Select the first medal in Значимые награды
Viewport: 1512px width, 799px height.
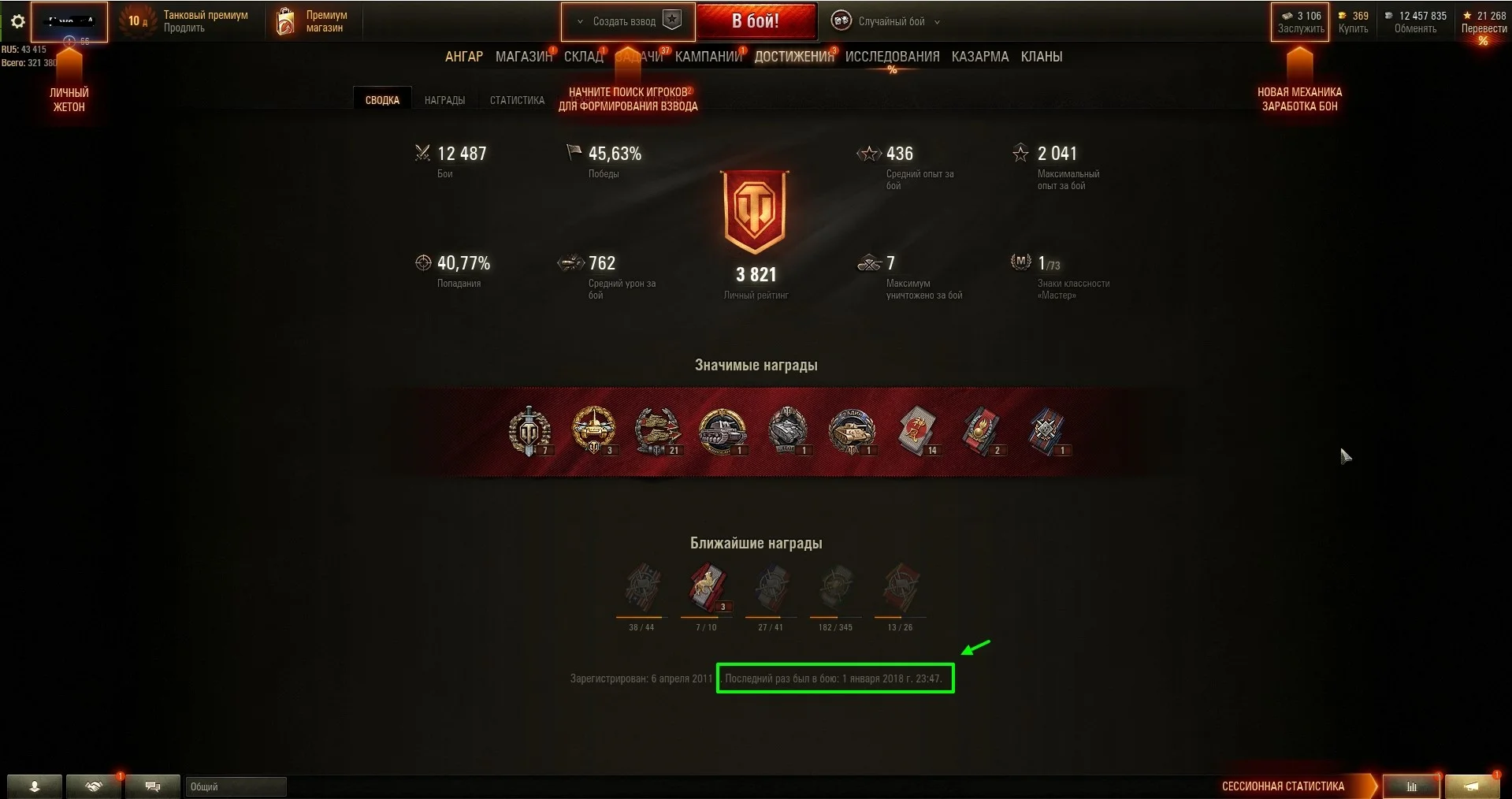pyautogui.click(x=529, y=431)
